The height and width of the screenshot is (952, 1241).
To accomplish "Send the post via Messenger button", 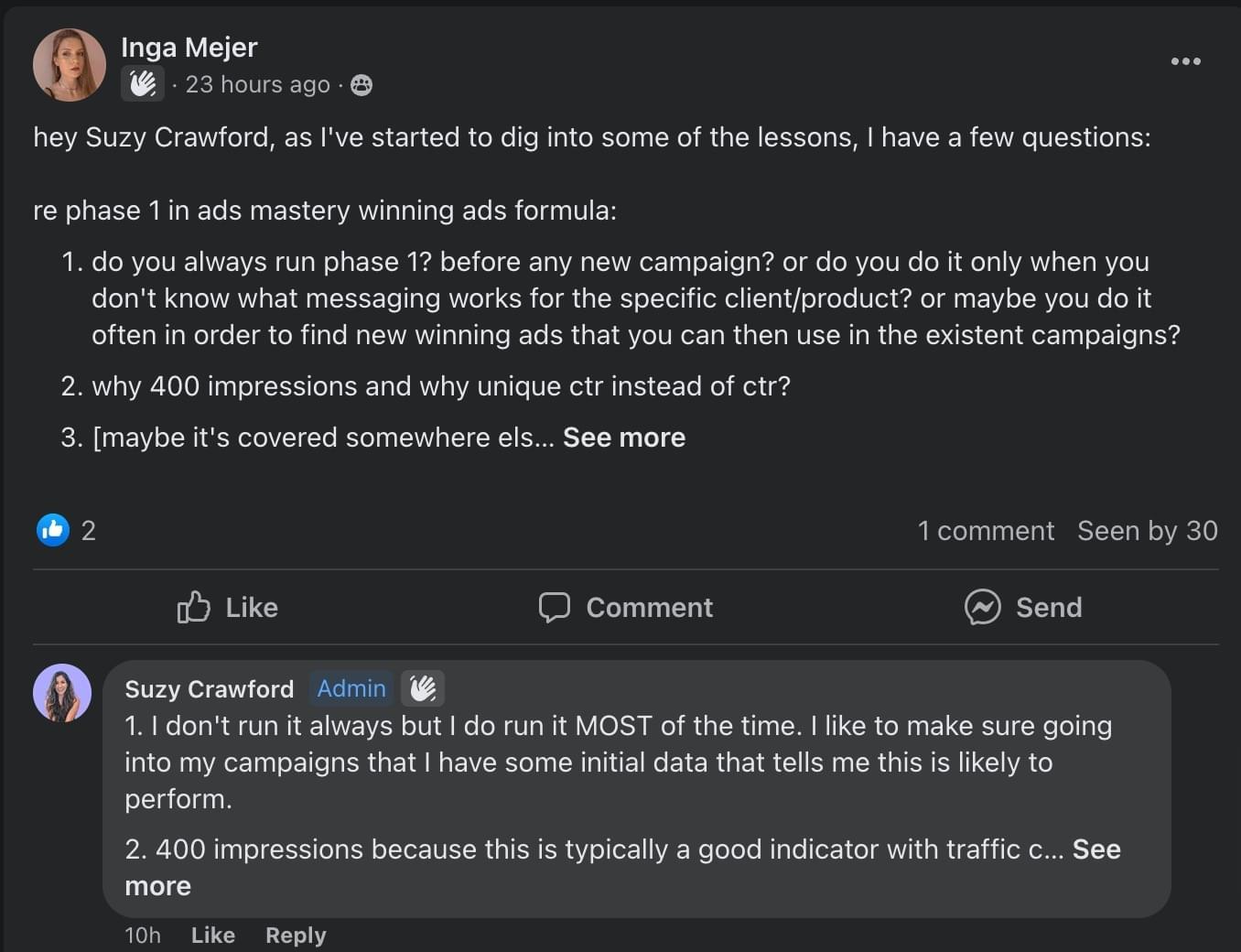I will (1023, 607).
